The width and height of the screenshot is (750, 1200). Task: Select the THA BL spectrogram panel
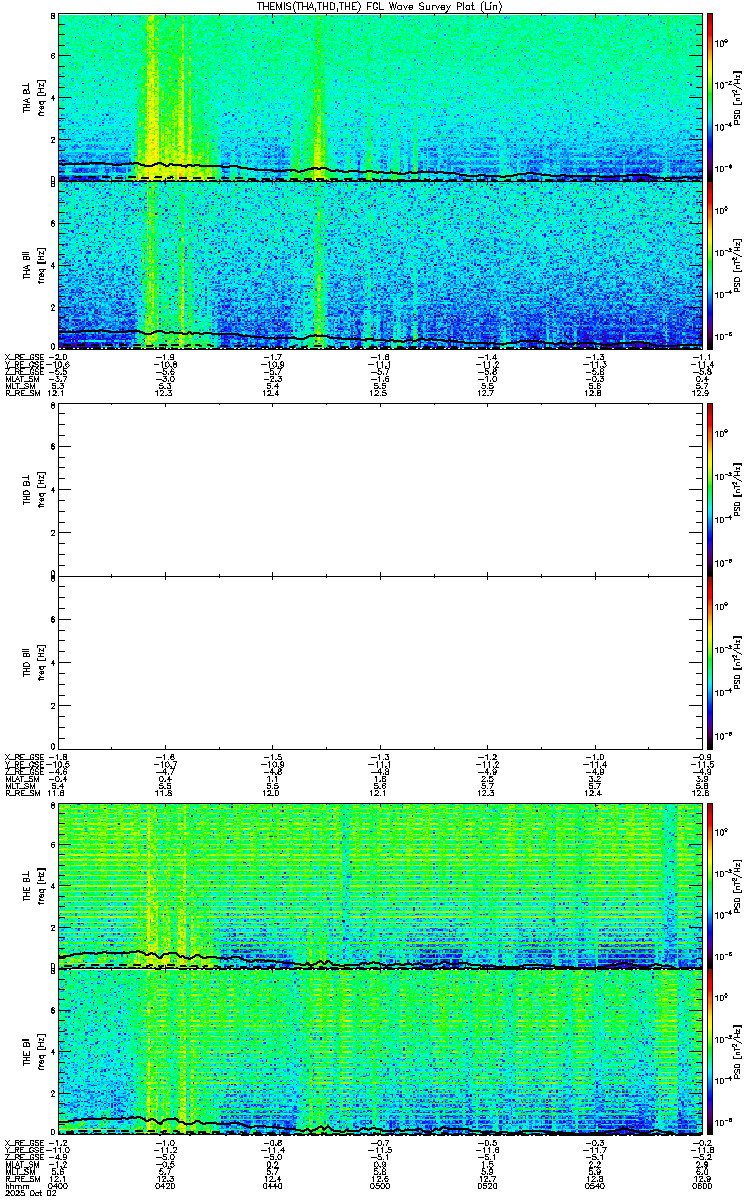click(380, 97)
